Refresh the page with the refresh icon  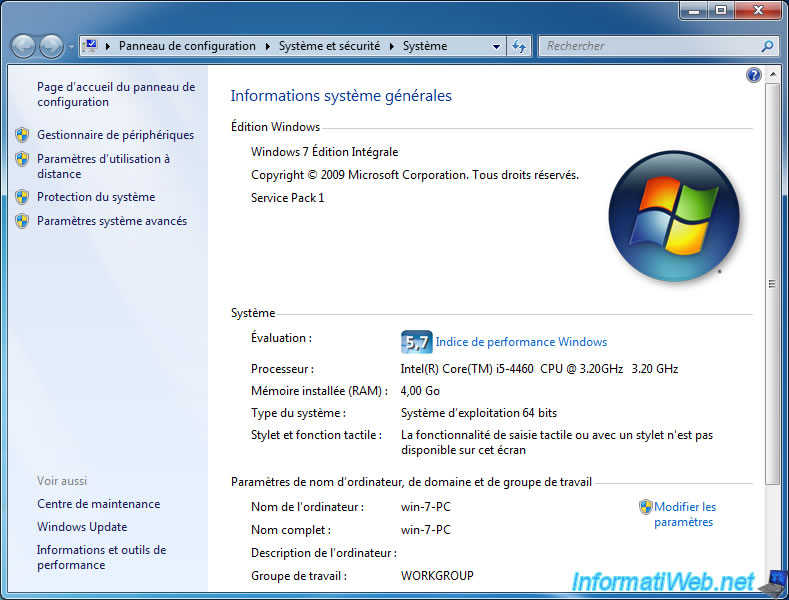point(519,47)
